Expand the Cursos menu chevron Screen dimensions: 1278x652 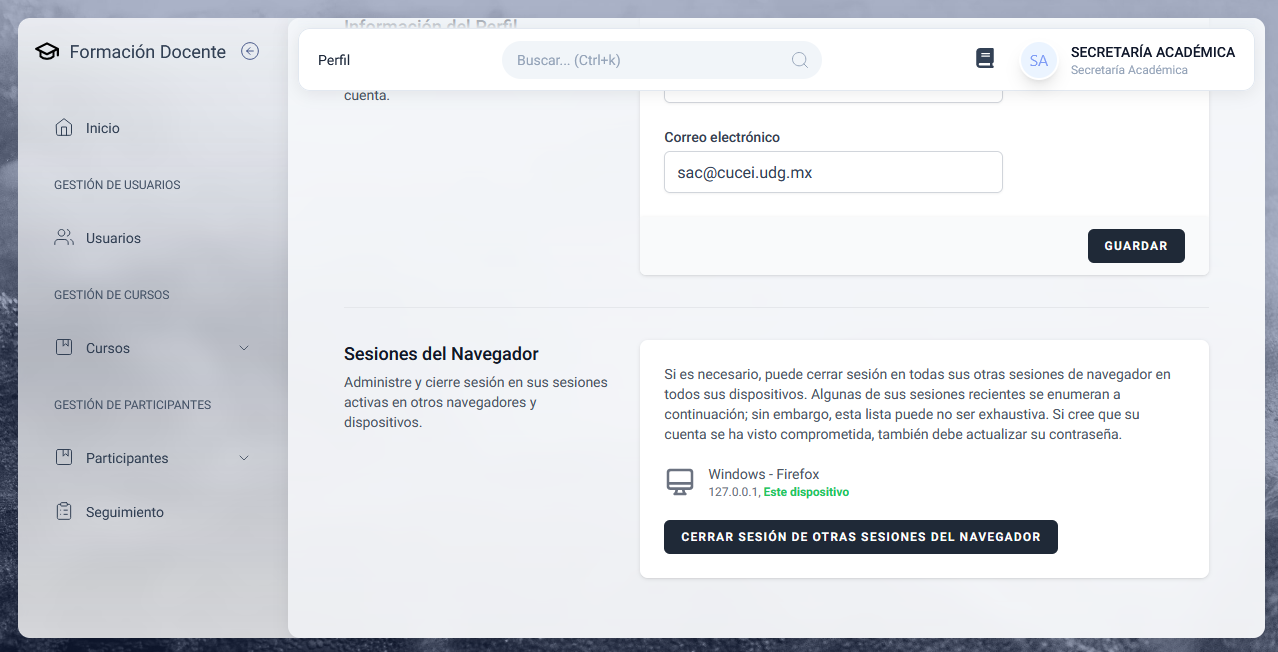[244, 348]
